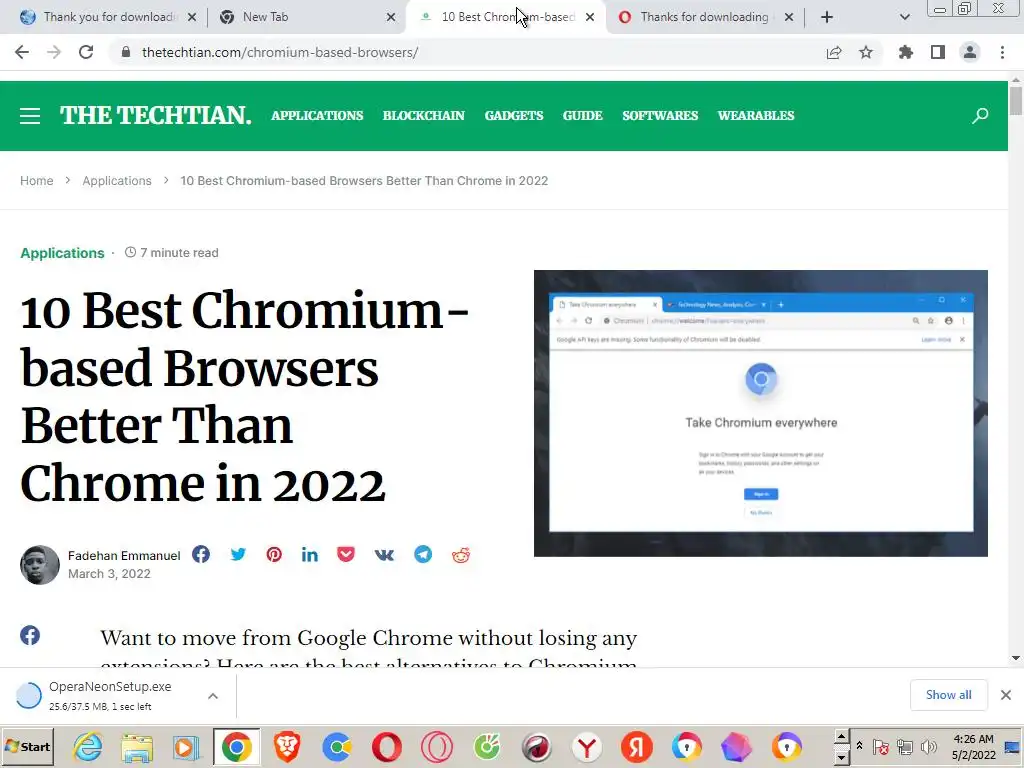
Task: Open author Fadehan Emmanuel's page
Action: click(x=124, y=555)
